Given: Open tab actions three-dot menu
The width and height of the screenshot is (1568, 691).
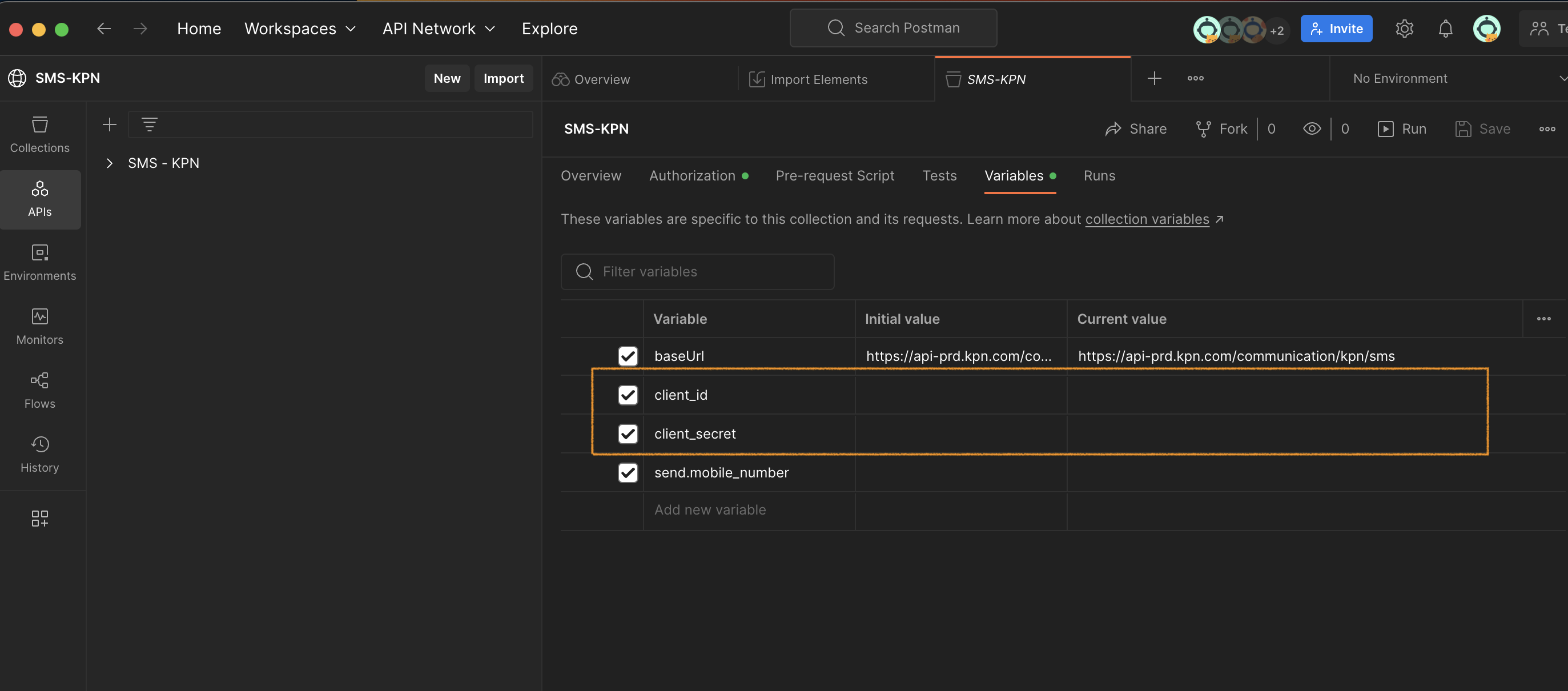Looking at the screenshot, I should tap(1195, 78).
